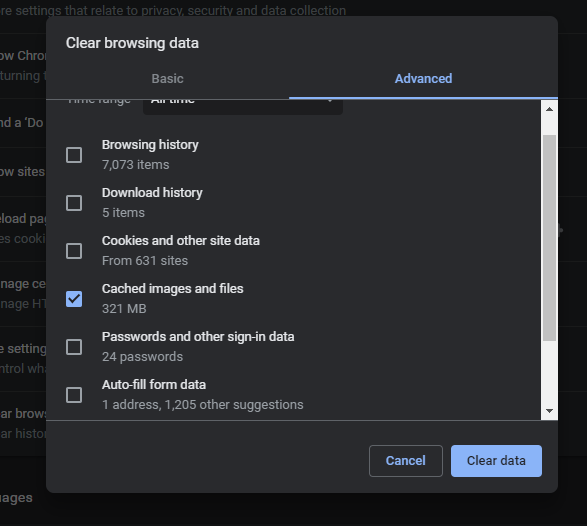Select the Advanced tab
Screen dimensions: 587x526
pyautogui.click(x=423, y=79)
